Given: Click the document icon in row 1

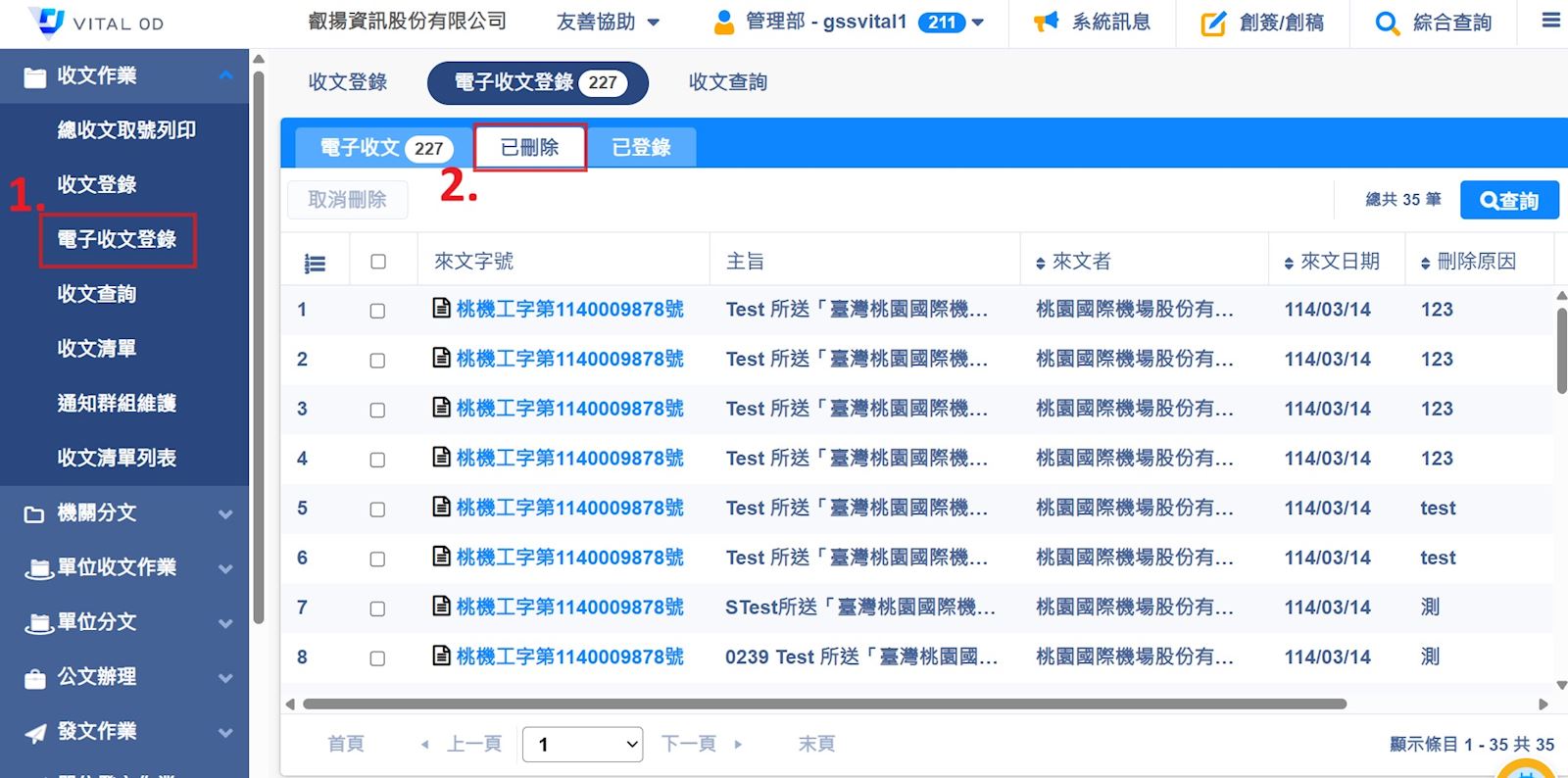Looking at the screenshot, I should point(442,309).
